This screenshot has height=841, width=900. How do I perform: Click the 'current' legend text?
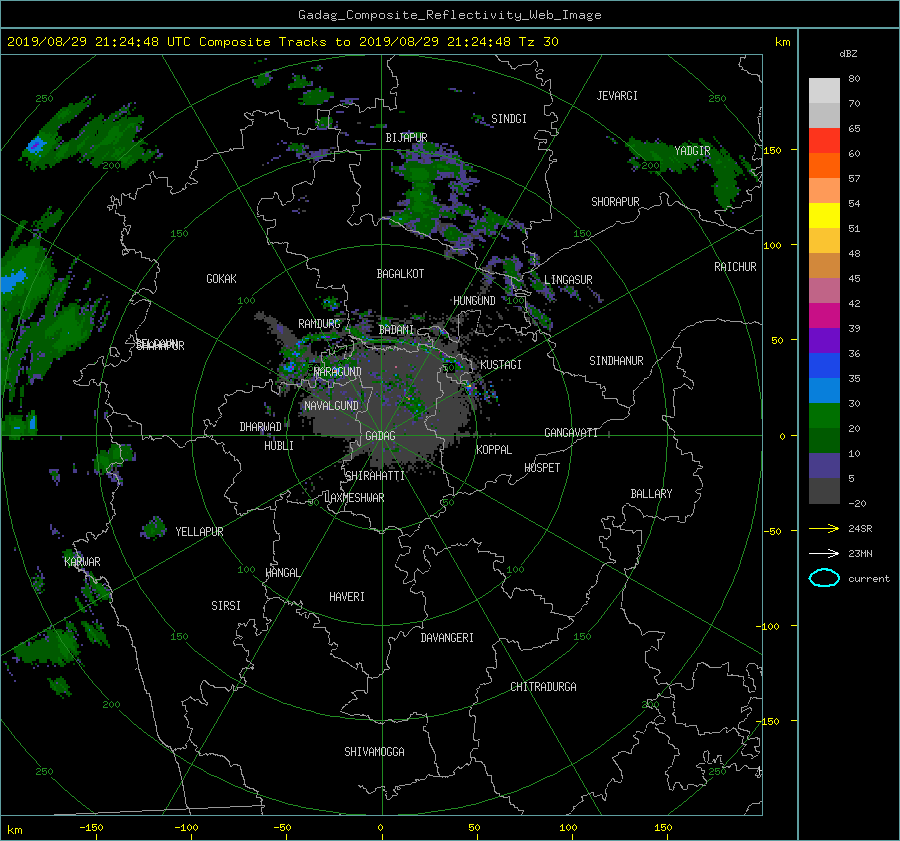pos(869,579)
